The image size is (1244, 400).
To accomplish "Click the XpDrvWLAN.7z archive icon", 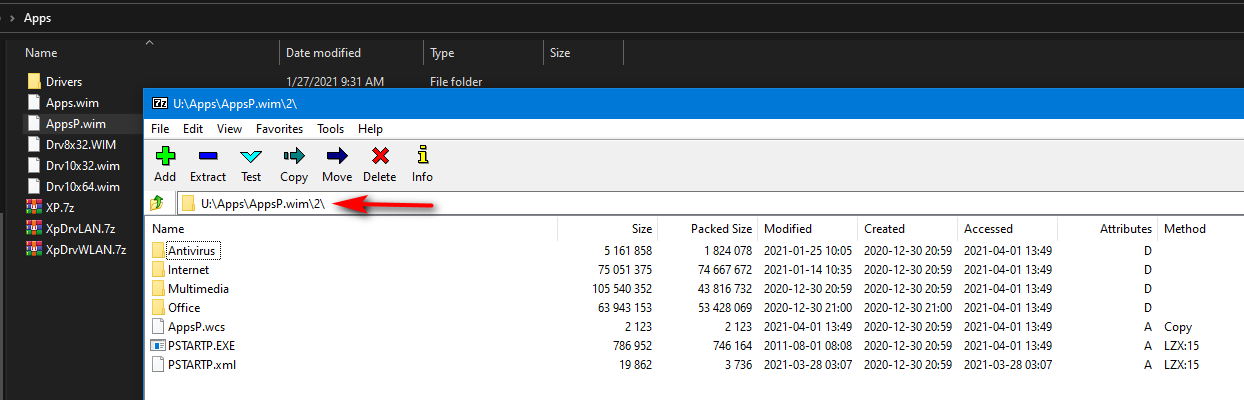I will 34,249.
